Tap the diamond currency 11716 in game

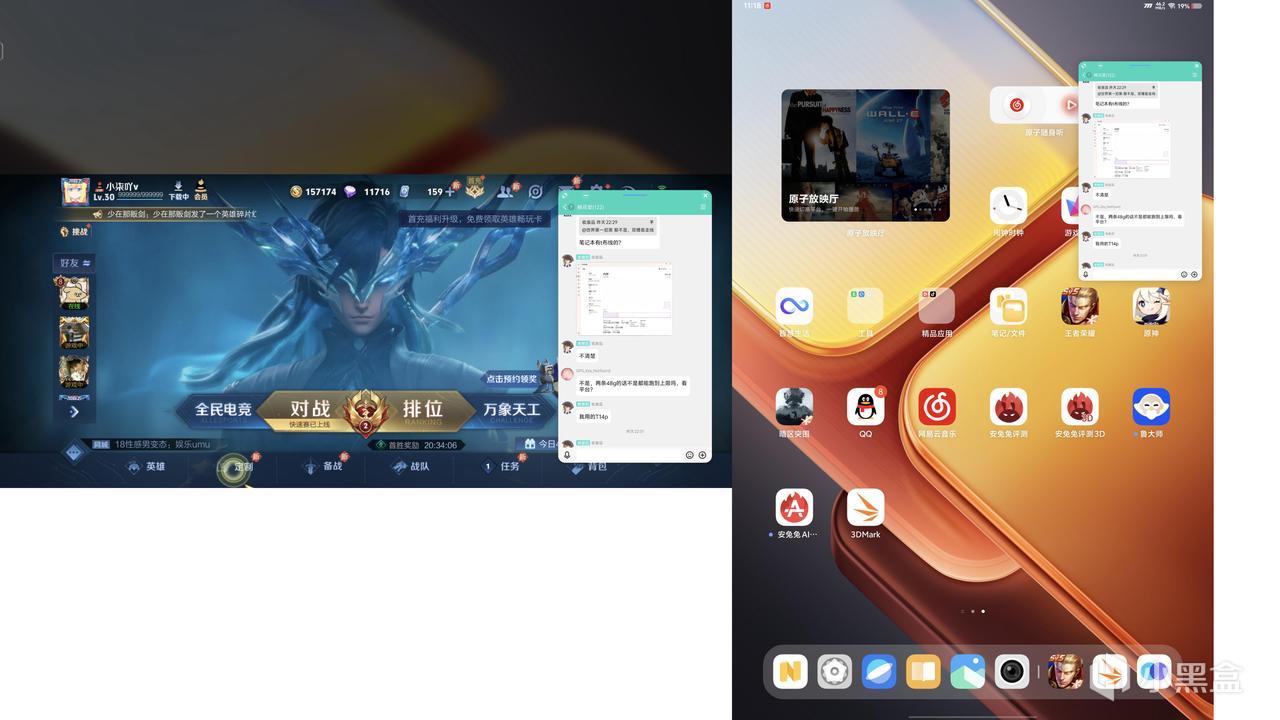coord(367,191)
